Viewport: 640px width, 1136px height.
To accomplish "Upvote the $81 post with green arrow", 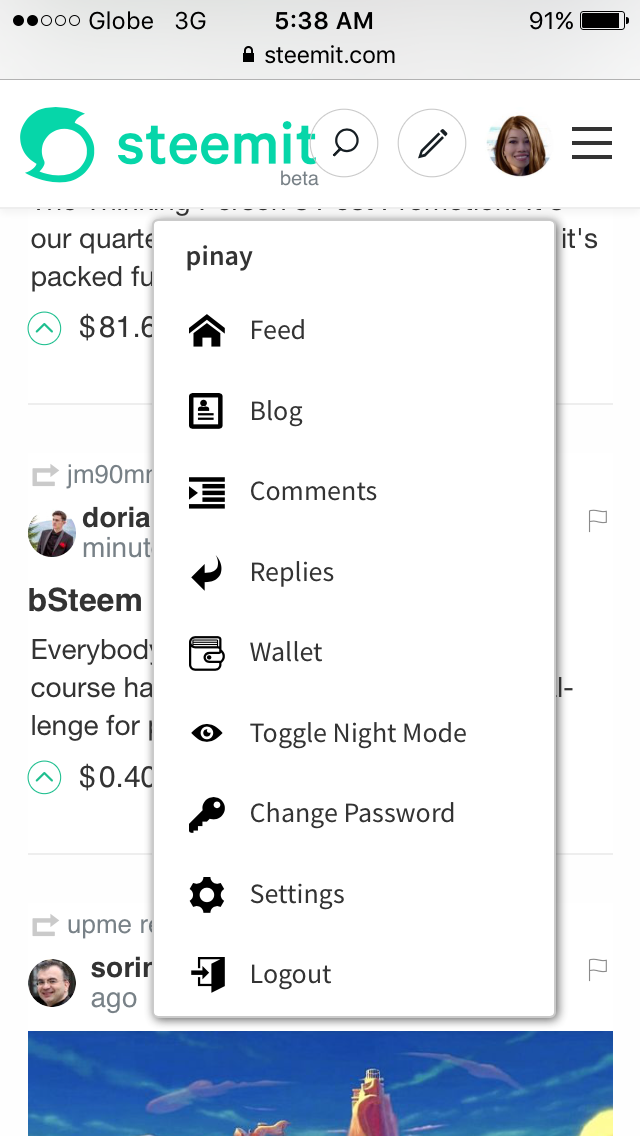I will click(x=44, y=328).
